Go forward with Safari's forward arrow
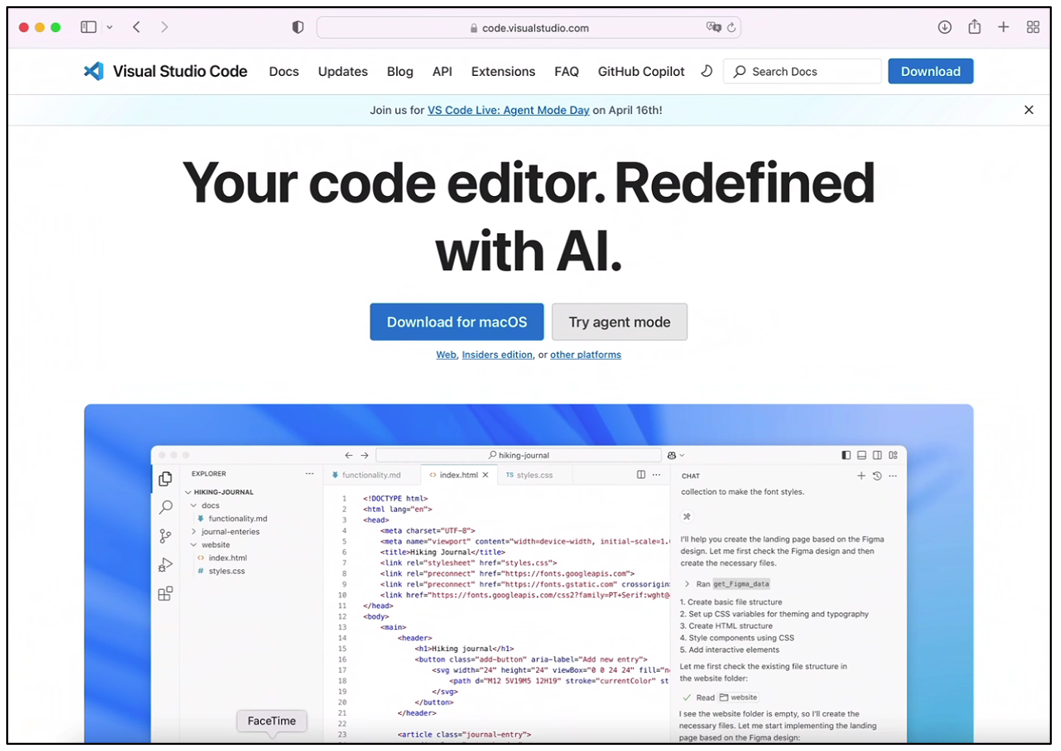Viewport: 1061px width, 751px height. 164,27
